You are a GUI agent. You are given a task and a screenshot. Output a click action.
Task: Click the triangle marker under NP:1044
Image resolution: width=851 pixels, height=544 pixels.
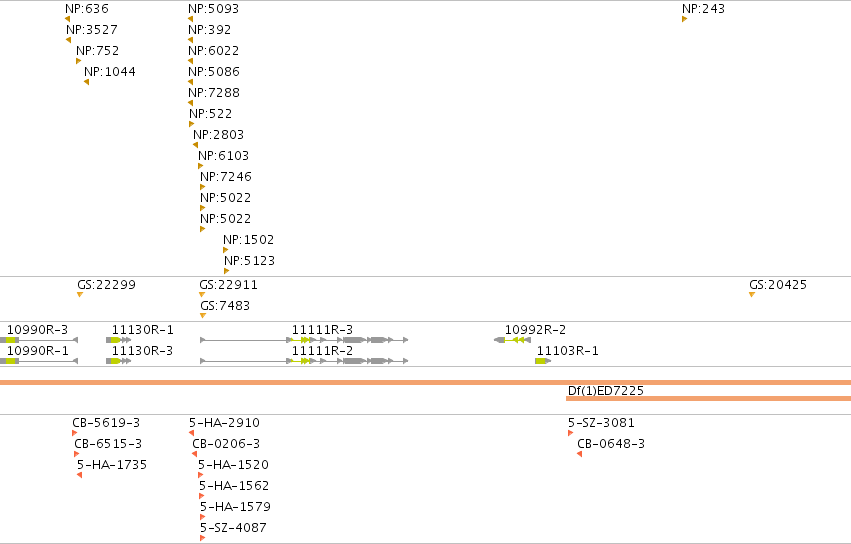pyautogui.click(x=86, y=82)
